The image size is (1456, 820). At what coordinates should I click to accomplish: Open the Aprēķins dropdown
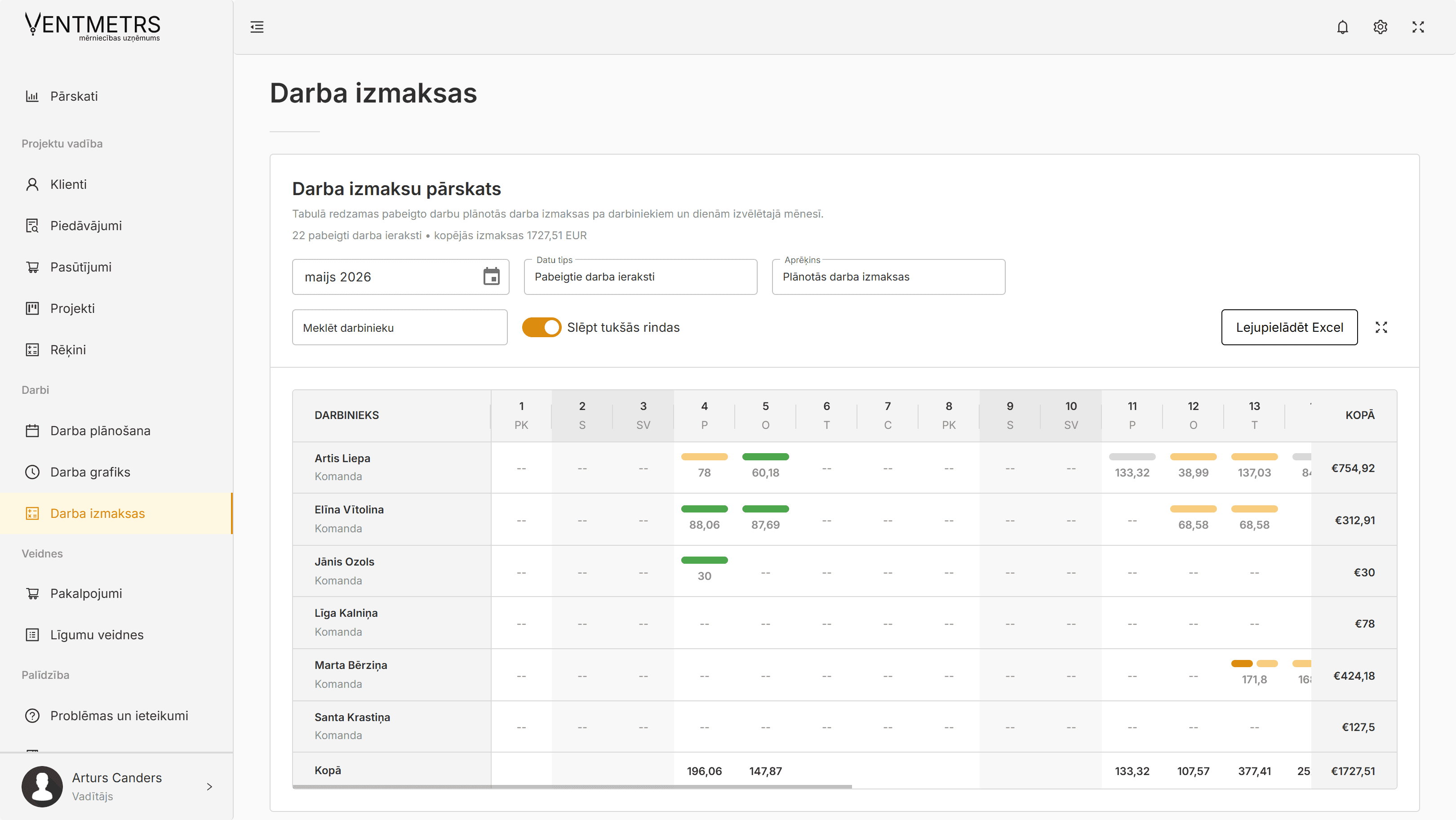tap(888, 276)
